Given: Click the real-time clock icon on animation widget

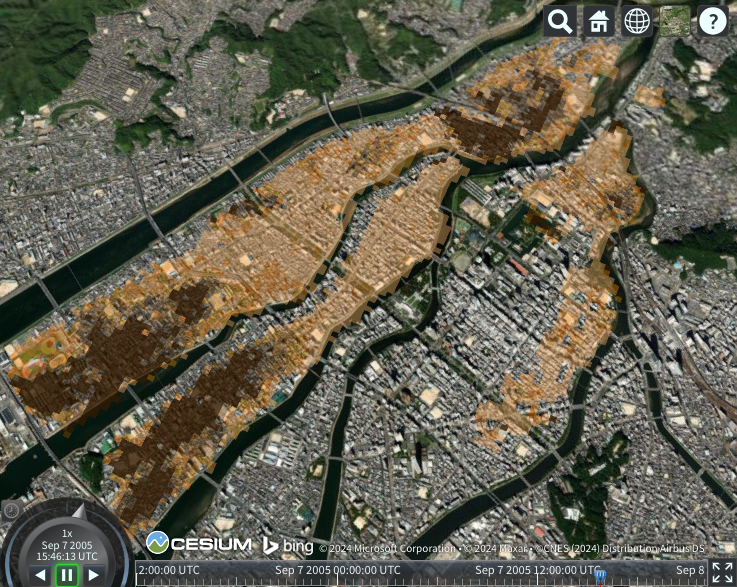Looking at the screenshot, I should (x=12, y=510).
